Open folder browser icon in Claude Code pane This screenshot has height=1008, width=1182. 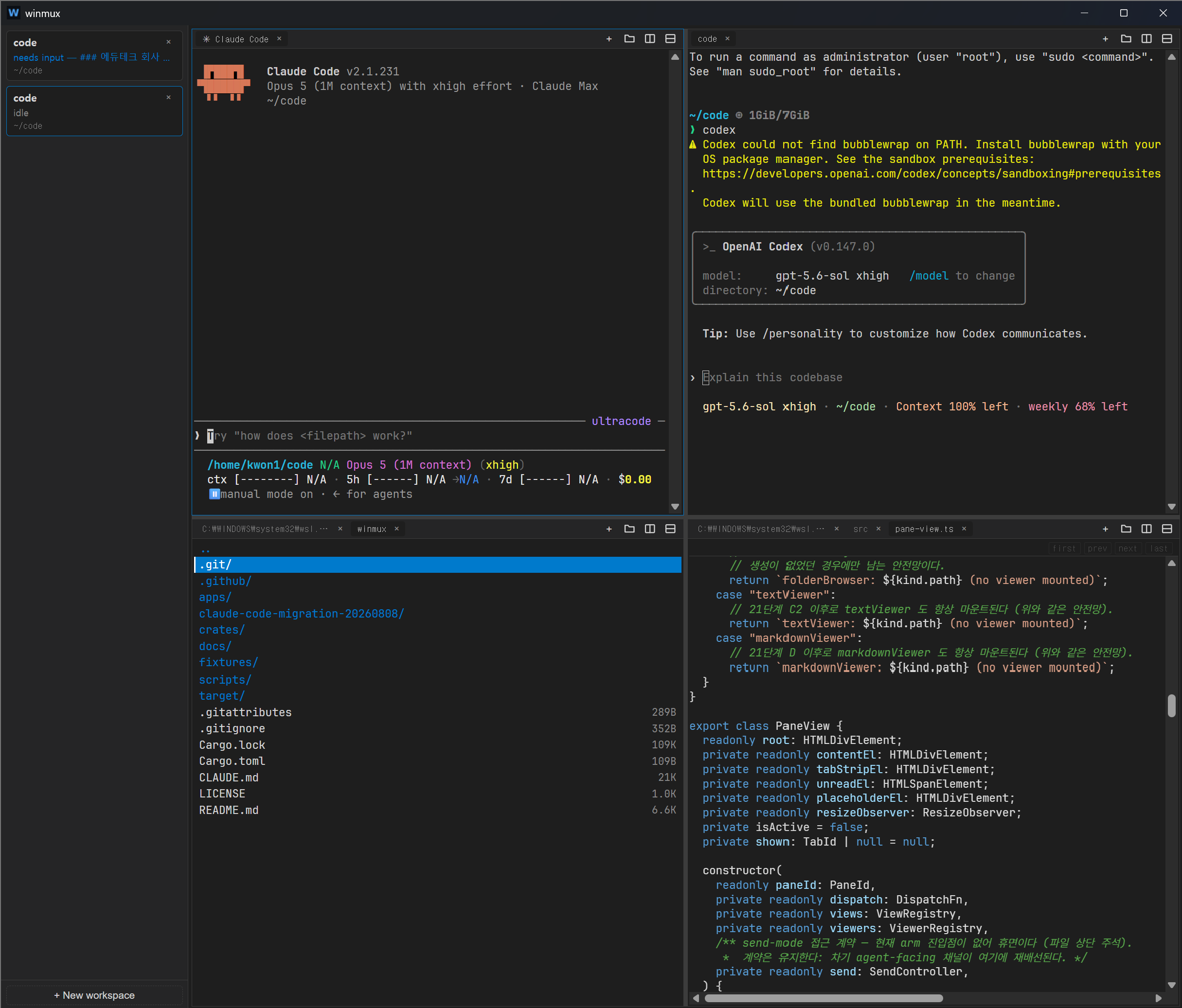tap(629, 39)
